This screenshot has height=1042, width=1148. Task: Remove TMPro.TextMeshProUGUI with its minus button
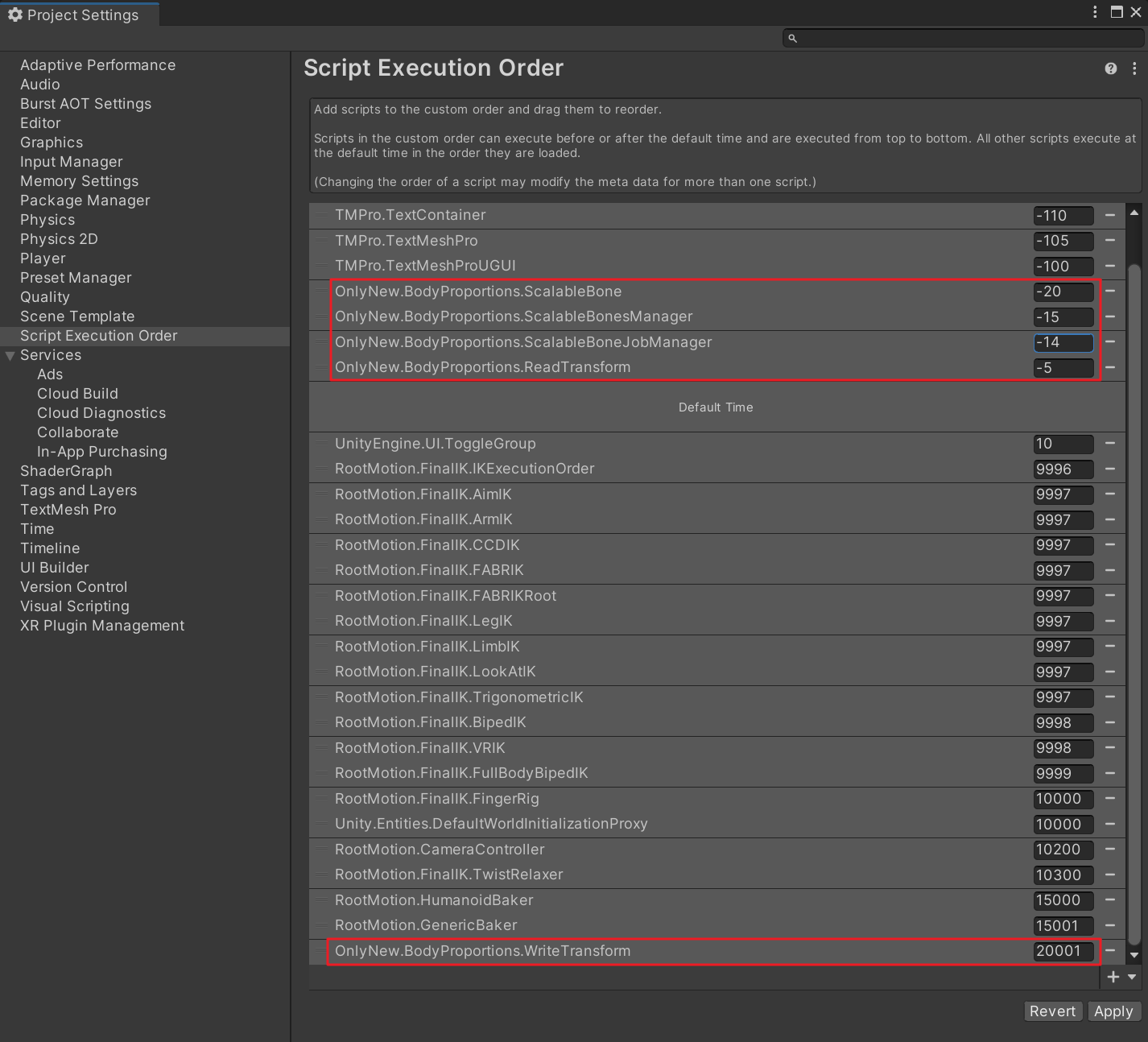pyautogui.click(x=1110, y=266)
